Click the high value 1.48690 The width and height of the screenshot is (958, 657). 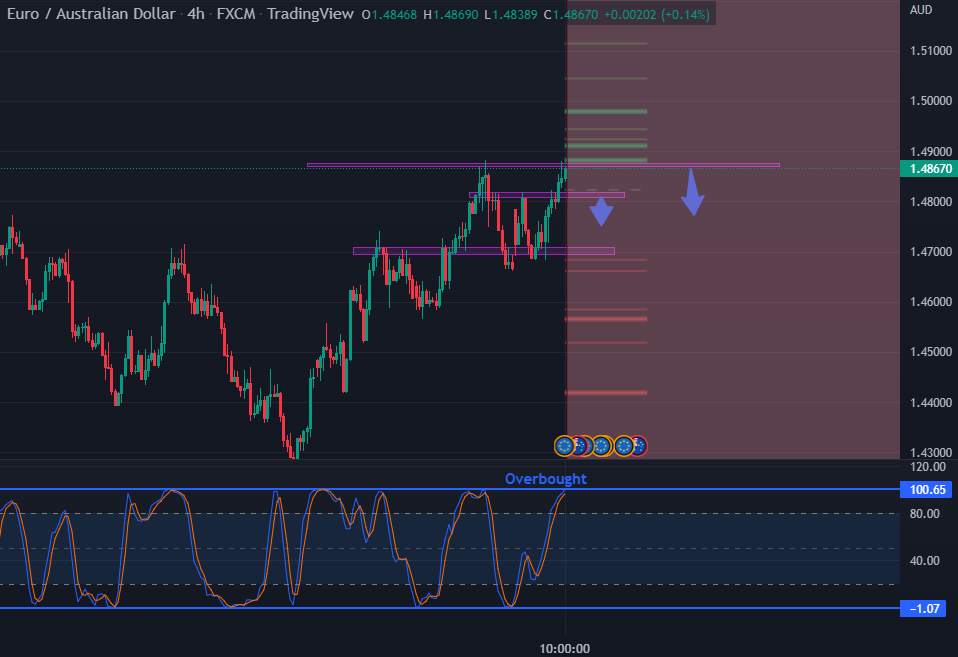tap(455, 15)
